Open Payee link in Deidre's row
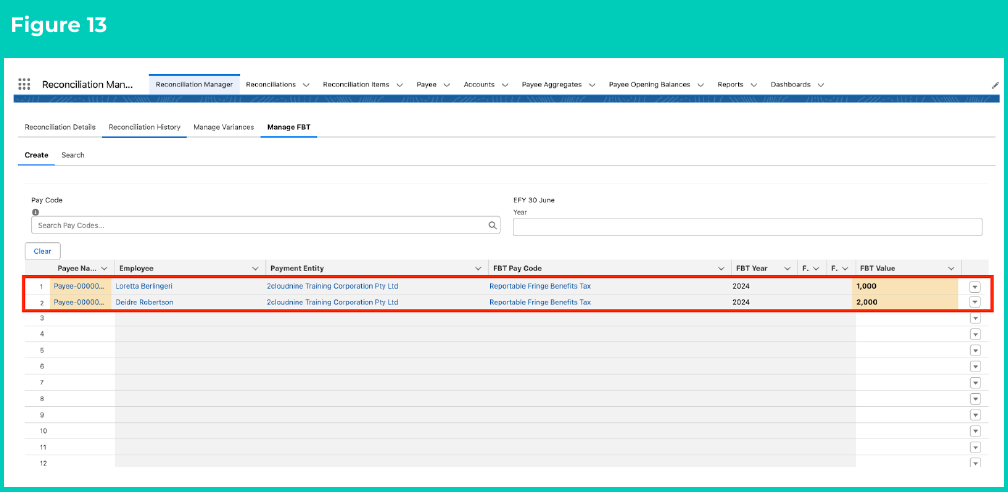This screenshot has height=492, width=1008. coord(79,302)
